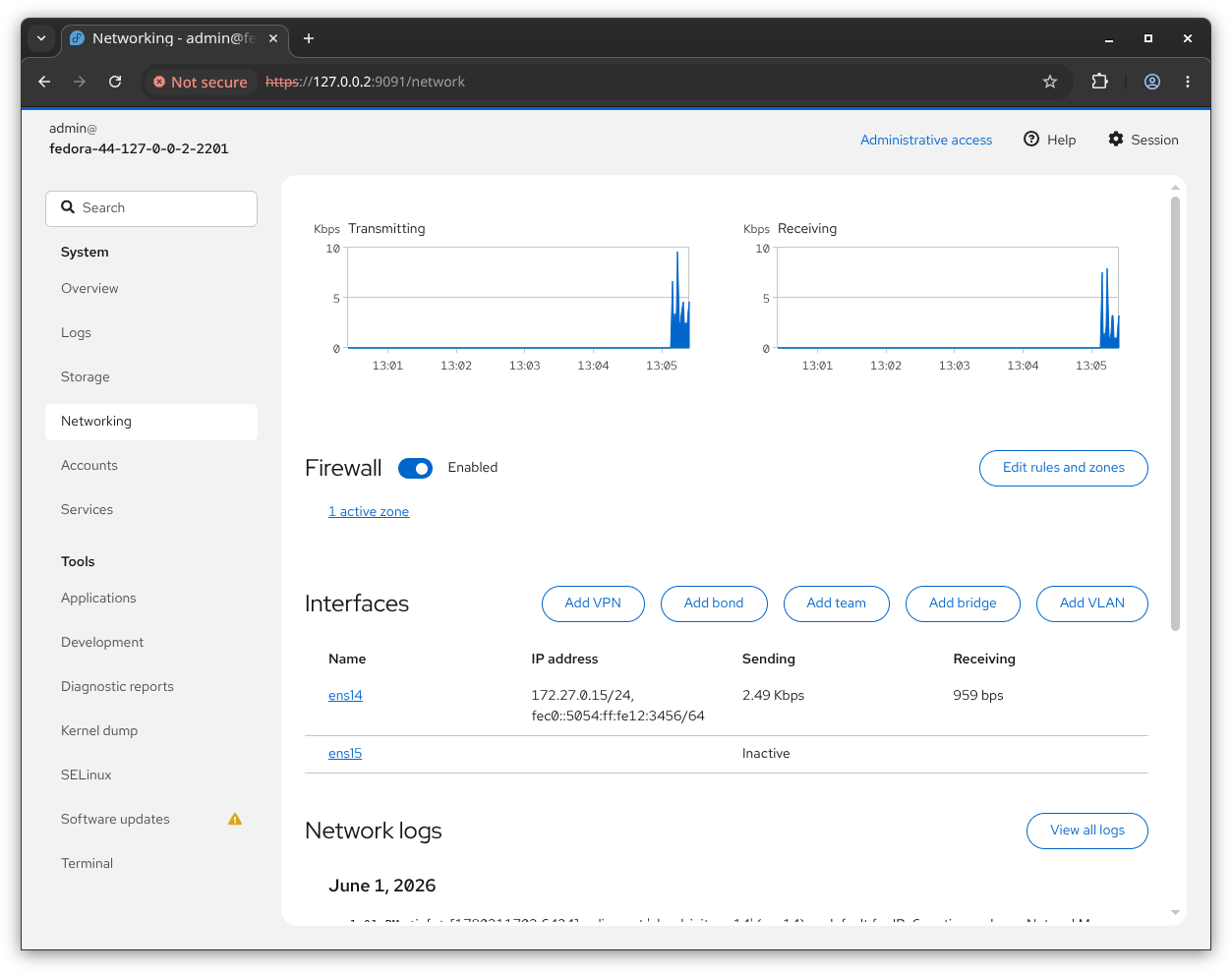Open the ens14 interface link
The width and height of the screenshot is (1232, 974).
pos(345,695)
